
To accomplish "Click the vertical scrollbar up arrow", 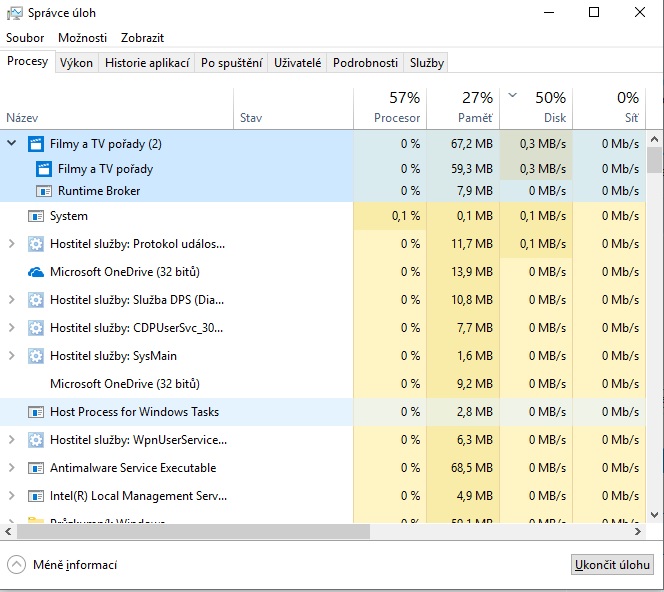I will (x=655, y=139).
